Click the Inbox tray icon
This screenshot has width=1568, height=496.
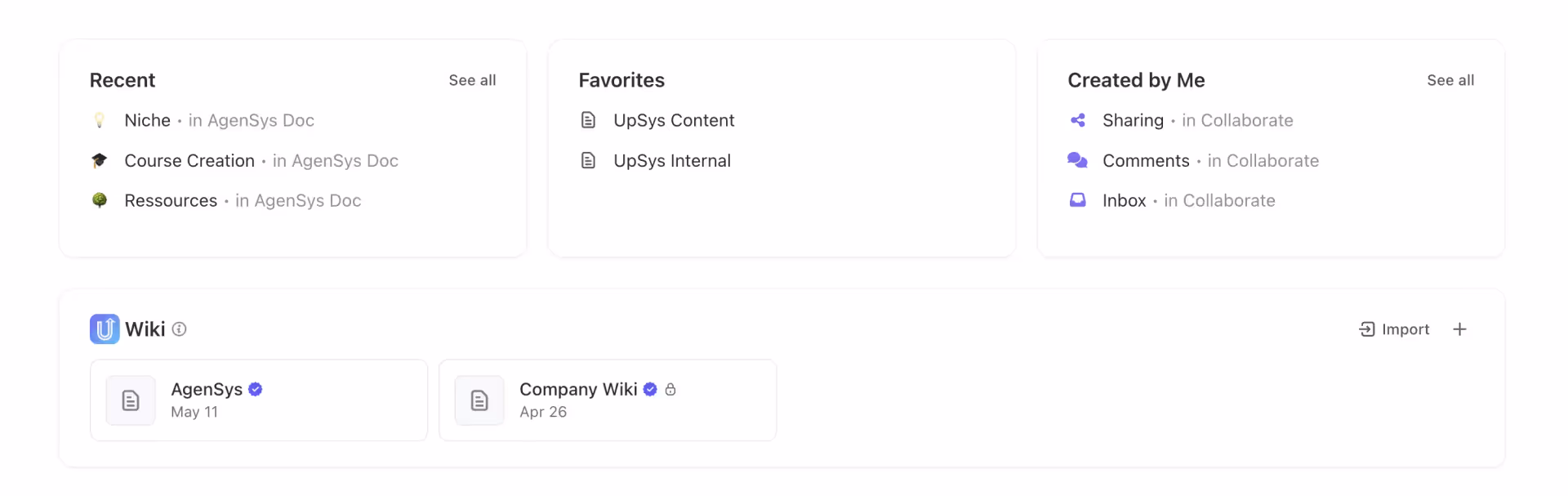pos(1078,200)
